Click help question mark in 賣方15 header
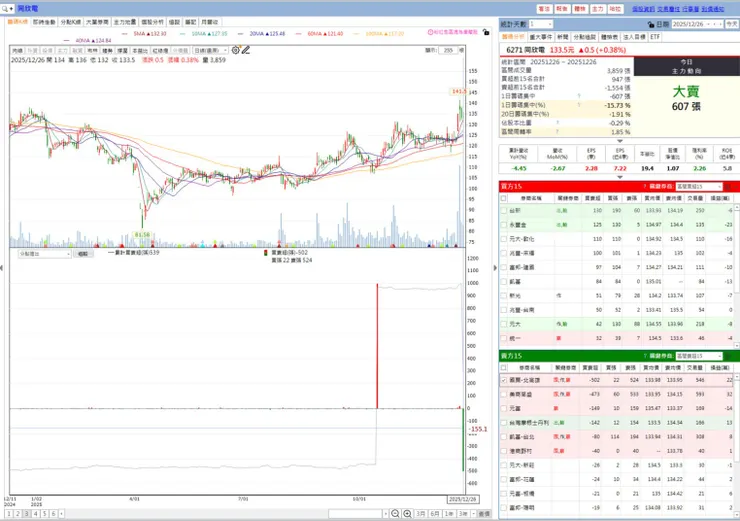This screenshot has width=740, height=521. pos(645,356)
